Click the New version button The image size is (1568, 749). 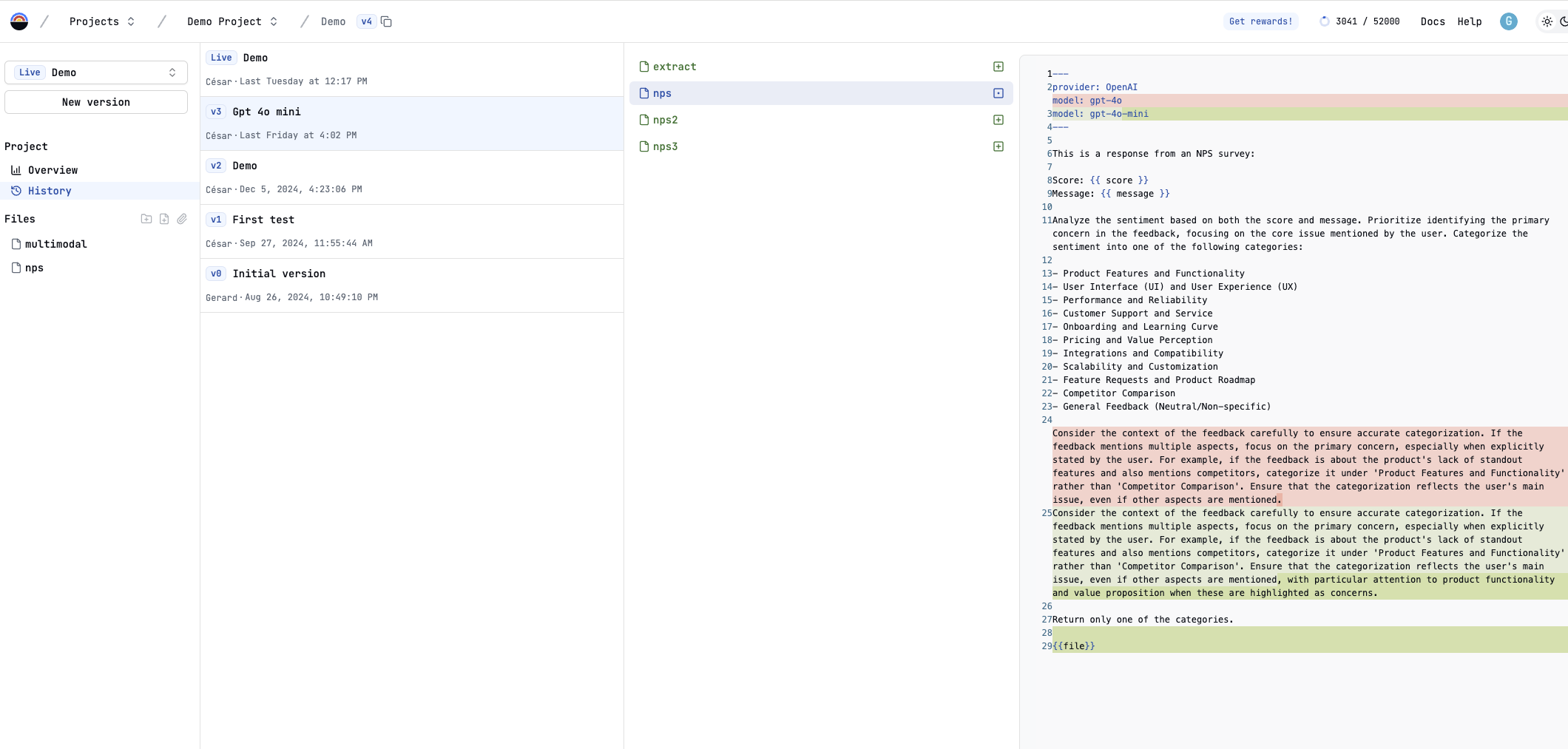click(96, 102)
